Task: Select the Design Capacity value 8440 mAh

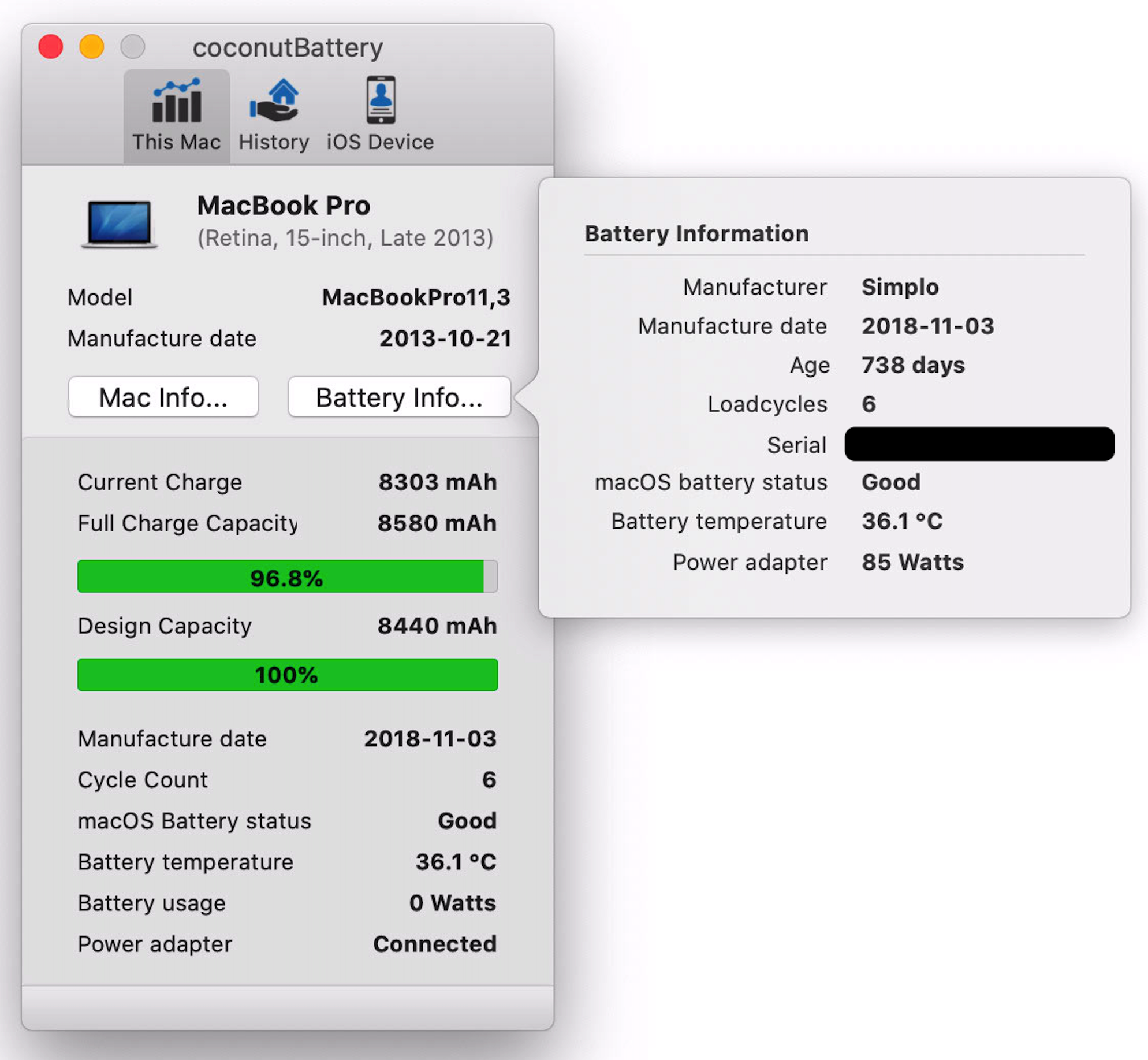Action: pos(437,626)
